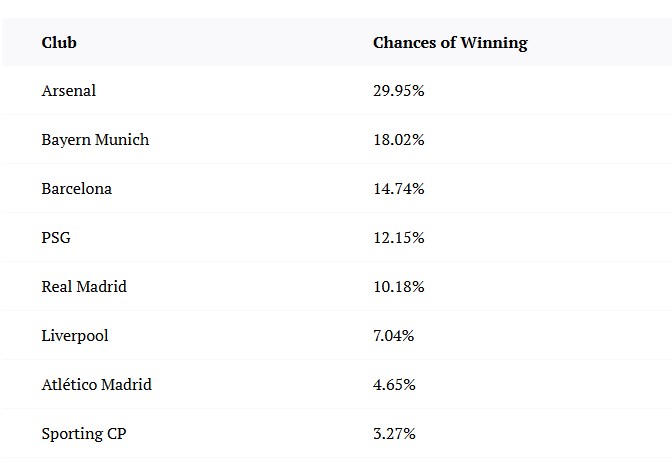
Task: Click the 12.15% winning chance
Action: [398, 238]
